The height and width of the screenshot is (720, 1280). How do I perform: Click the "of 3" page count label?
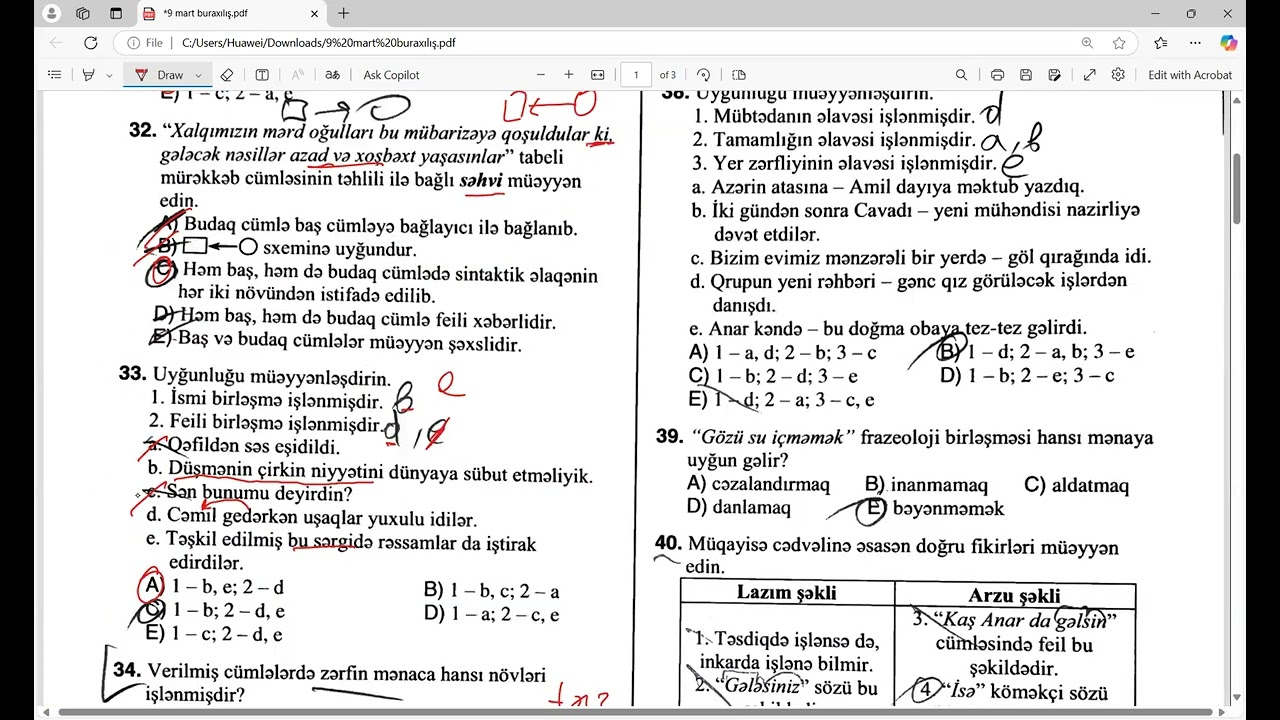[x=667, y=75]
